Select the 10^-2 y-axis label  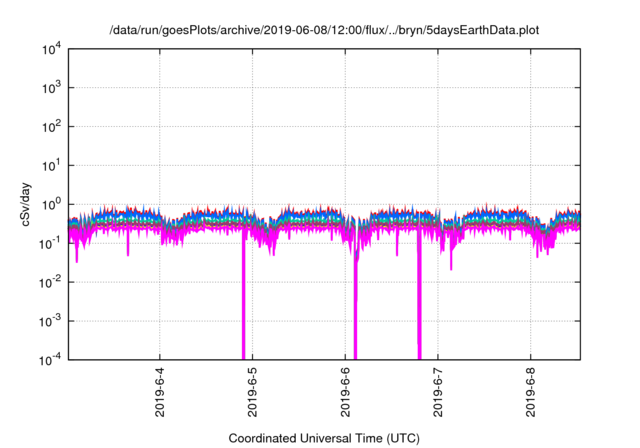click(50, 282)
